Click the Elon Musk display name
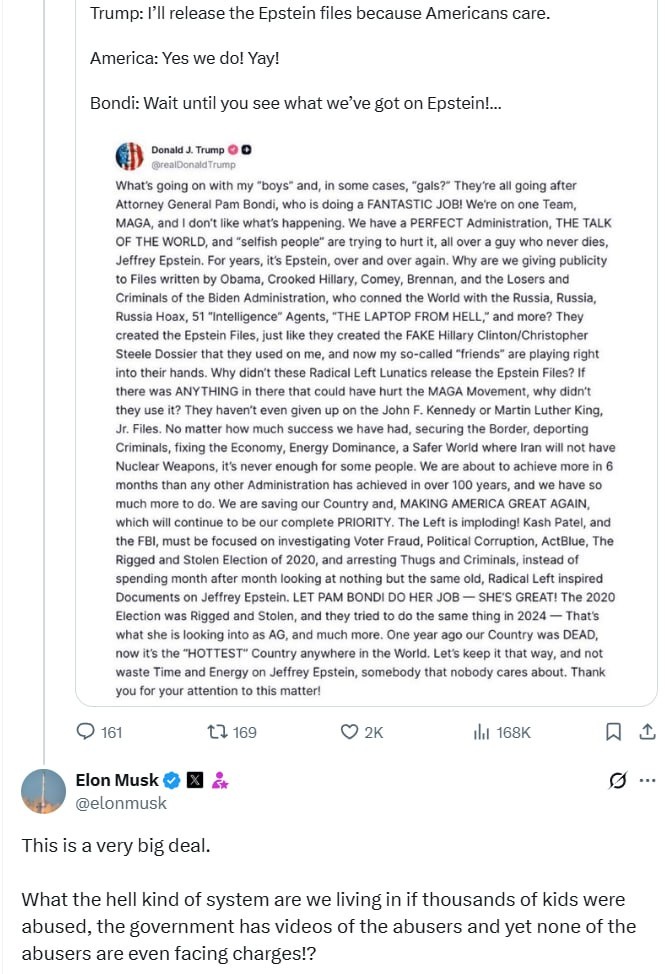The image size is (665, 974). (x=117, y=780)
